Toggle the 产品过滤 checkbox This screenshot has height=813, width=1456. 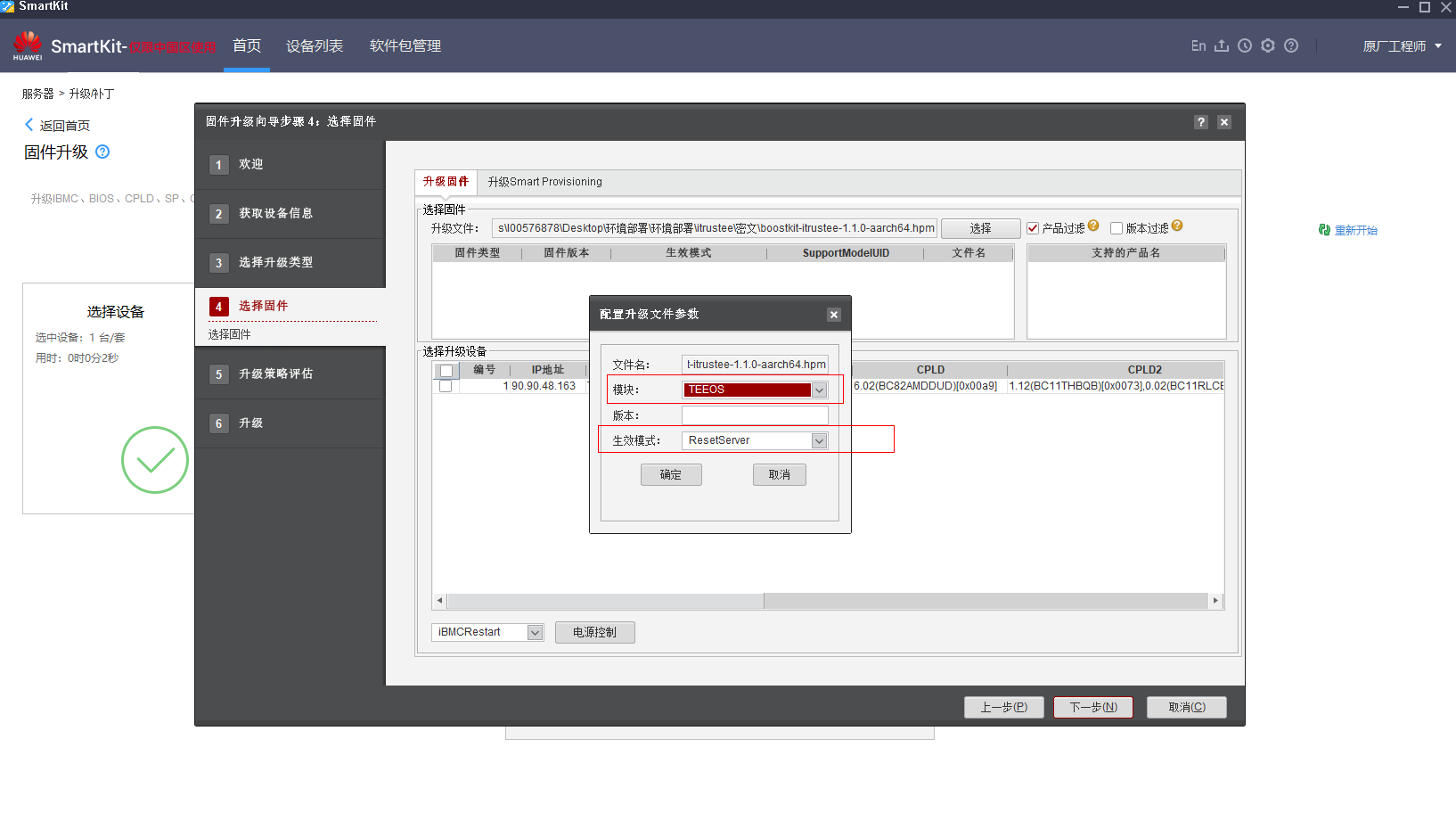tap(1033, 228)
